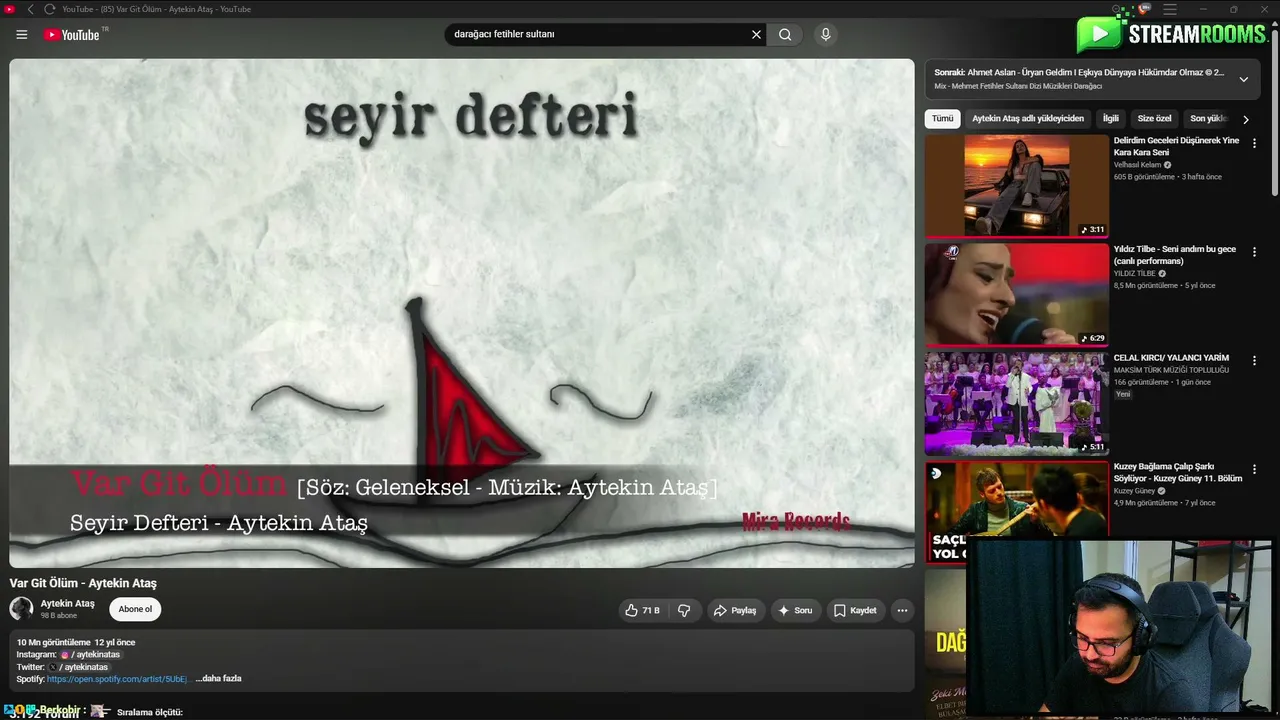1280x720 pixels.
Task: Open the Spotify artist URL link
Action: 118,679
